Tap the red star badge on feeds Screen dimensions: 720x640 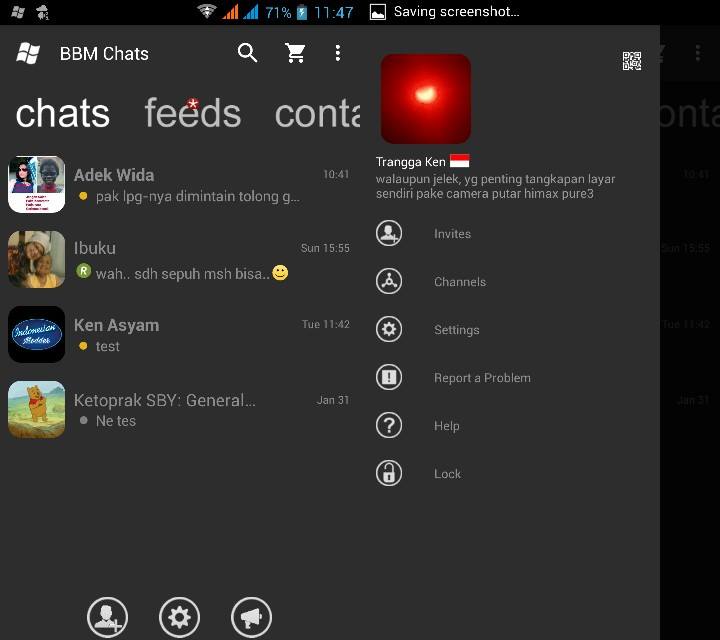point(193,103)
